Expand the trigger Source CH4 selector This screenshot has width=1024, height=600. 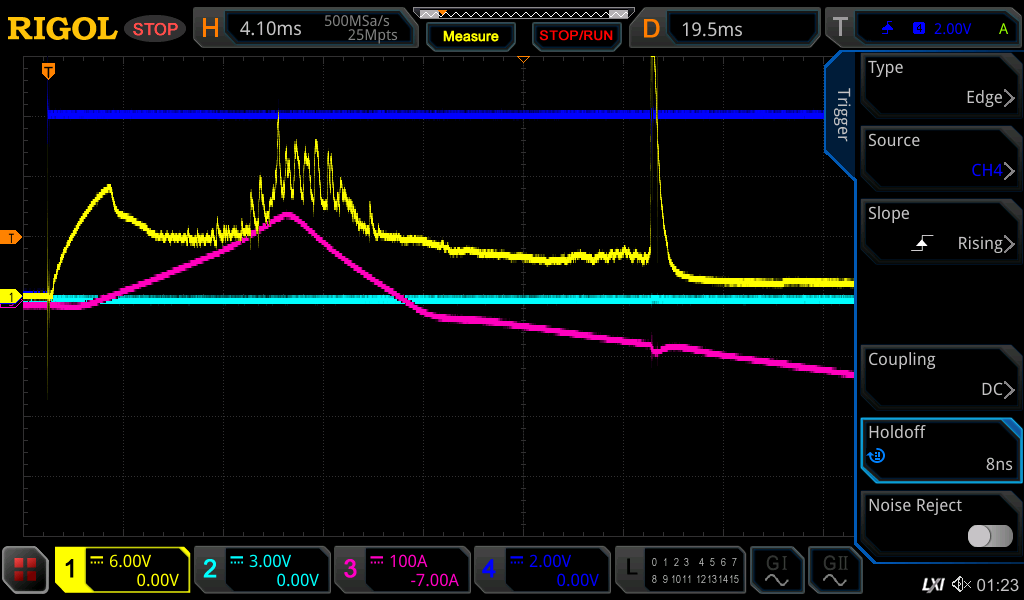pos(940,156)
